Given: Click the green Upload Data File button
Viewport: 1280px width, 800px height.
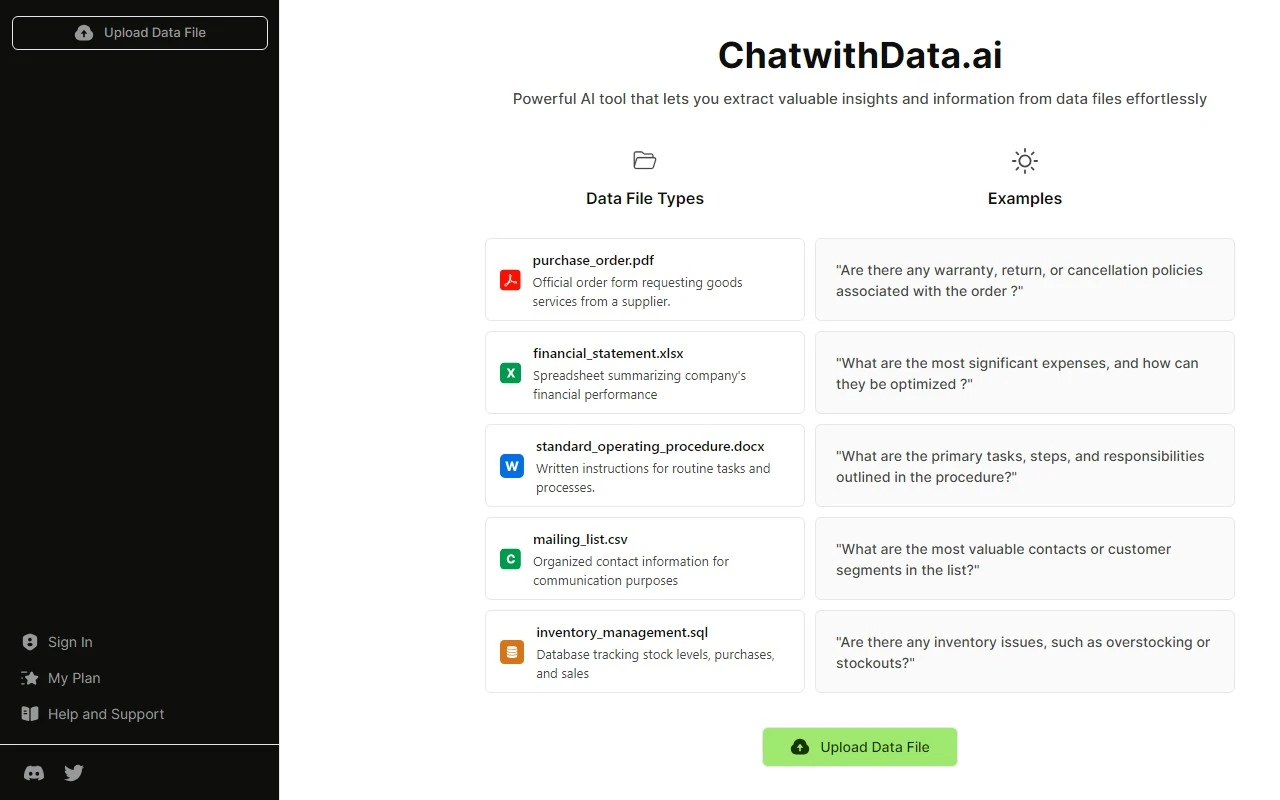Looking at the screenshot, I should 860,747.
